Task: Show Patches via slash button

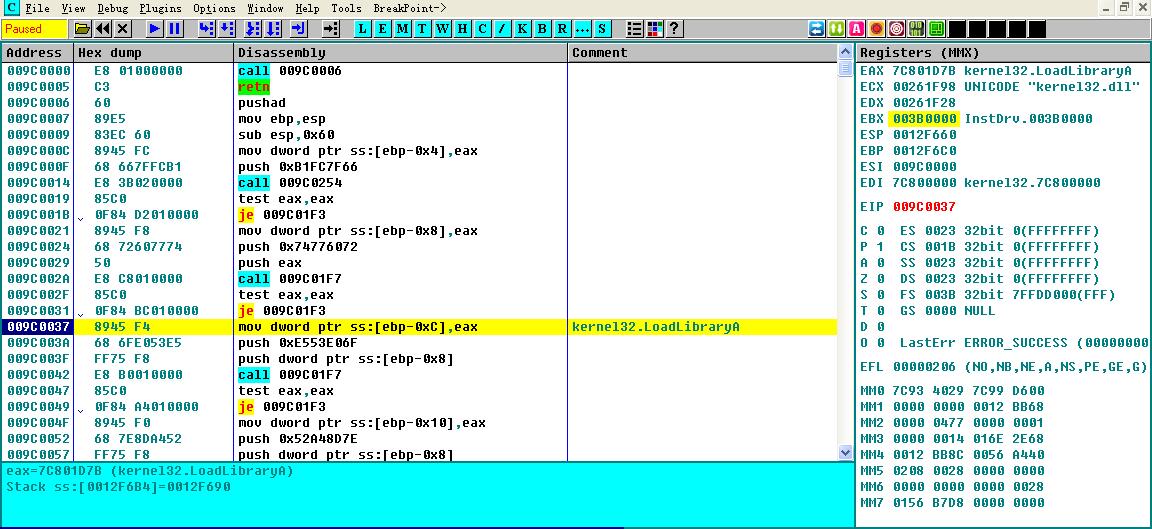Action: [502, 29]
